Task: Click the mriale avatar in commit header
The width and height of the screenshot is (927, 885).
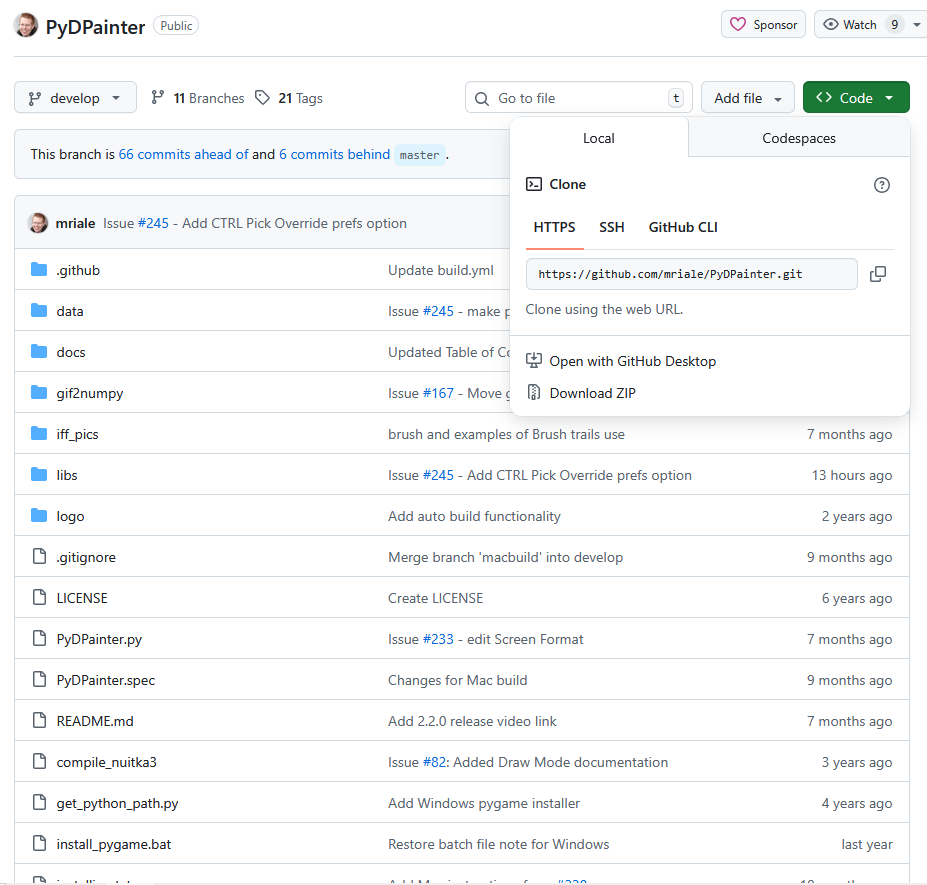Action: [38, 223]
